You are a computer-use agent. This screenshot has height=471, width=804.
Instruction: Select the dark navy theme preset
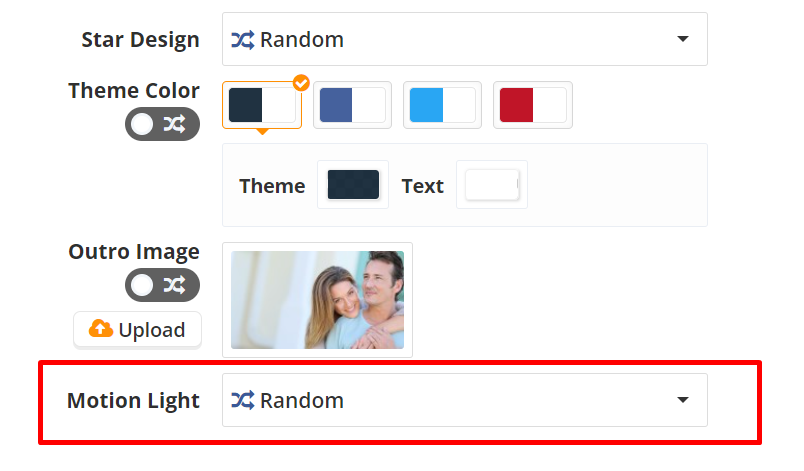coord(262,105)
